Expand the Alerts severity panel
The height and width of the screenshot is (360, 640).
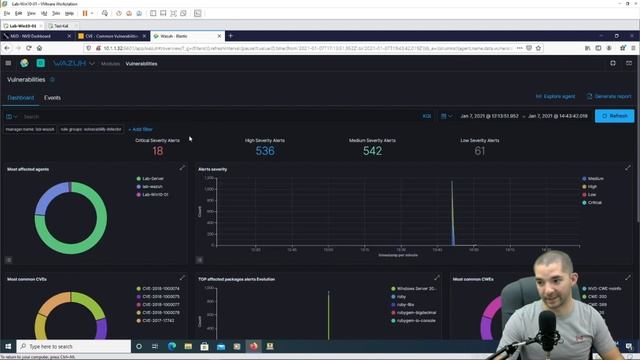click(628, 168)
